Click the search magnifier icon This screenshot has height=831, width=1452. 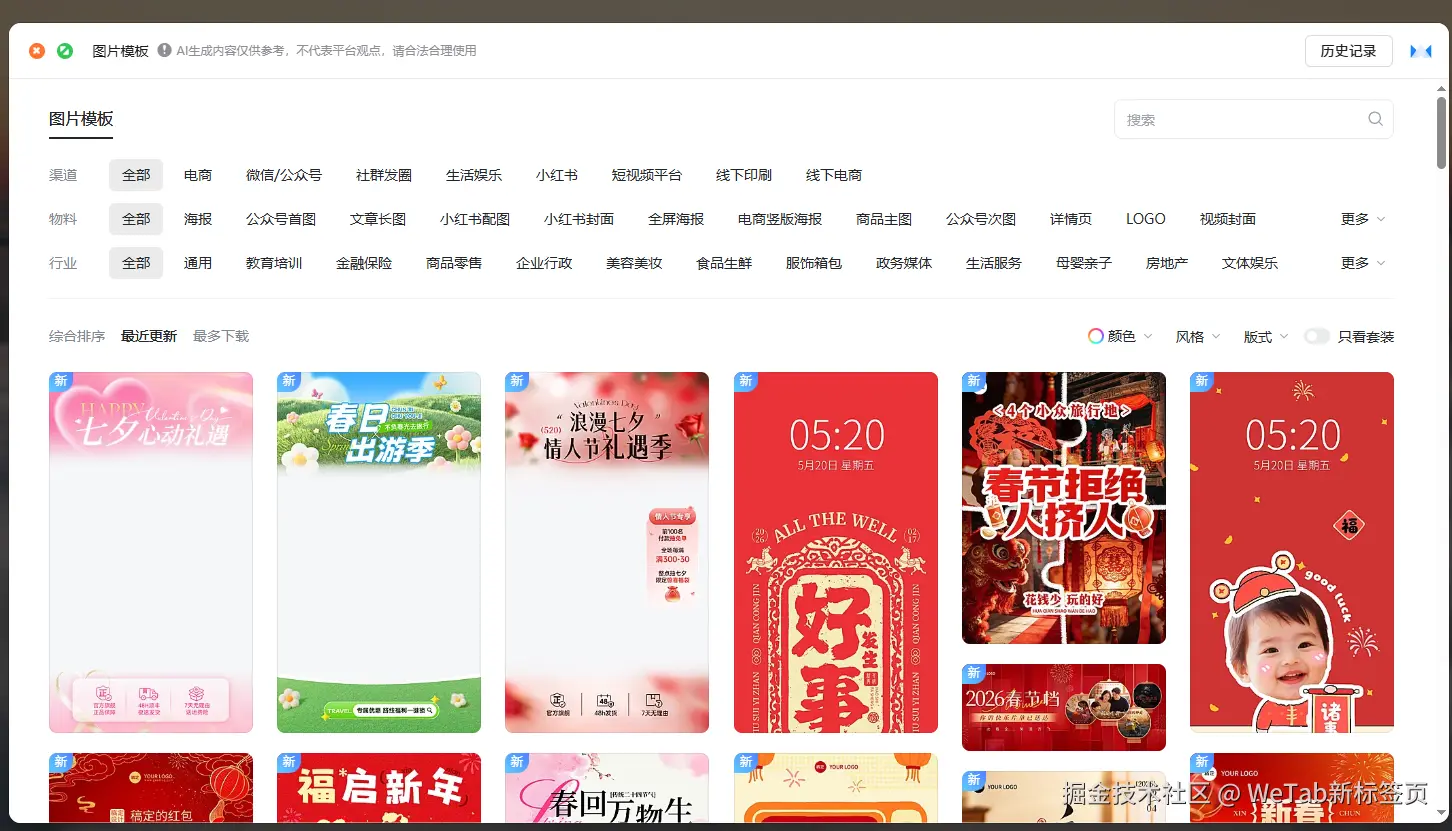pyautogui.click(x=1376, y=119)
